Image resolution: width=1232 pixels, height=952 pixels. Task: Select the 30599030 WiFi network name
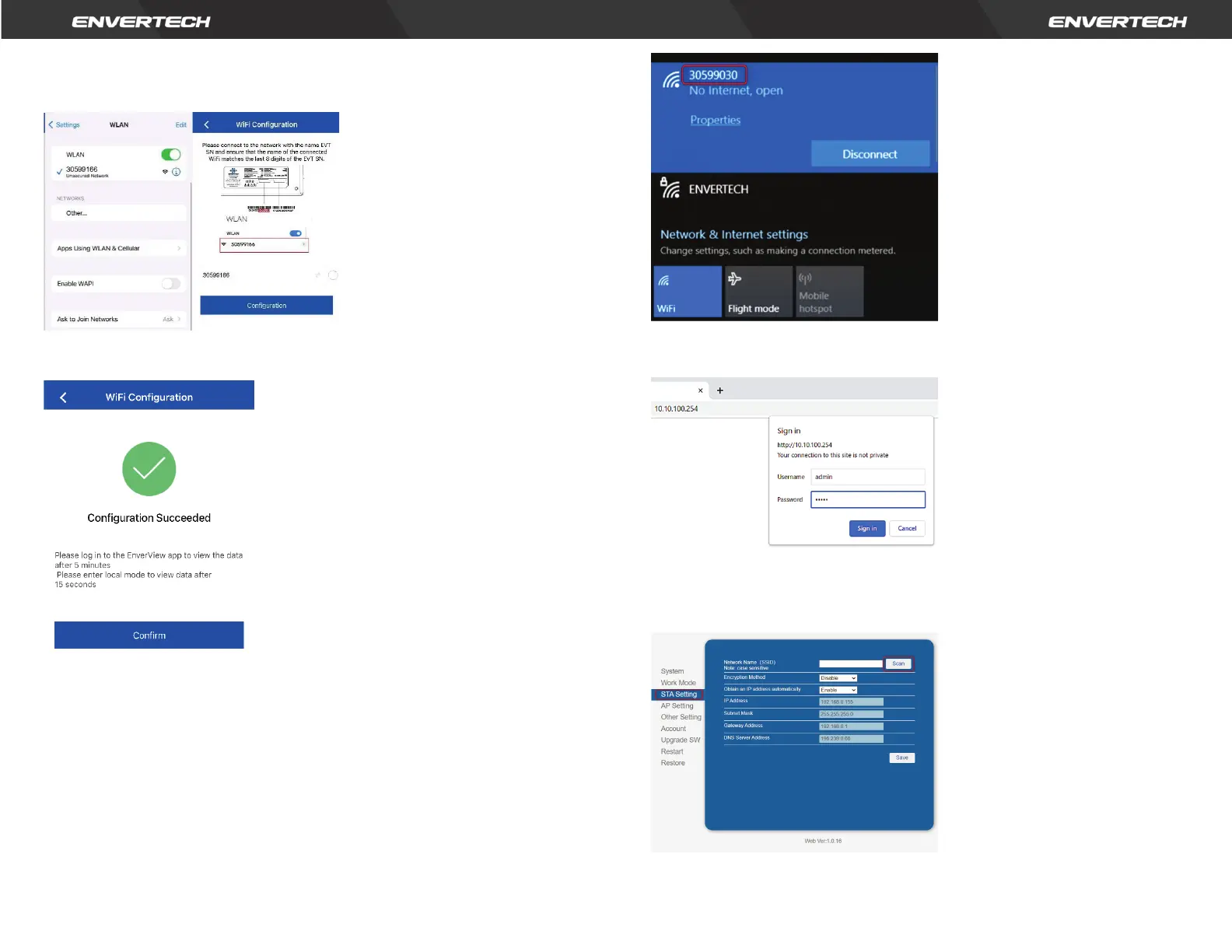coord(713,75)
